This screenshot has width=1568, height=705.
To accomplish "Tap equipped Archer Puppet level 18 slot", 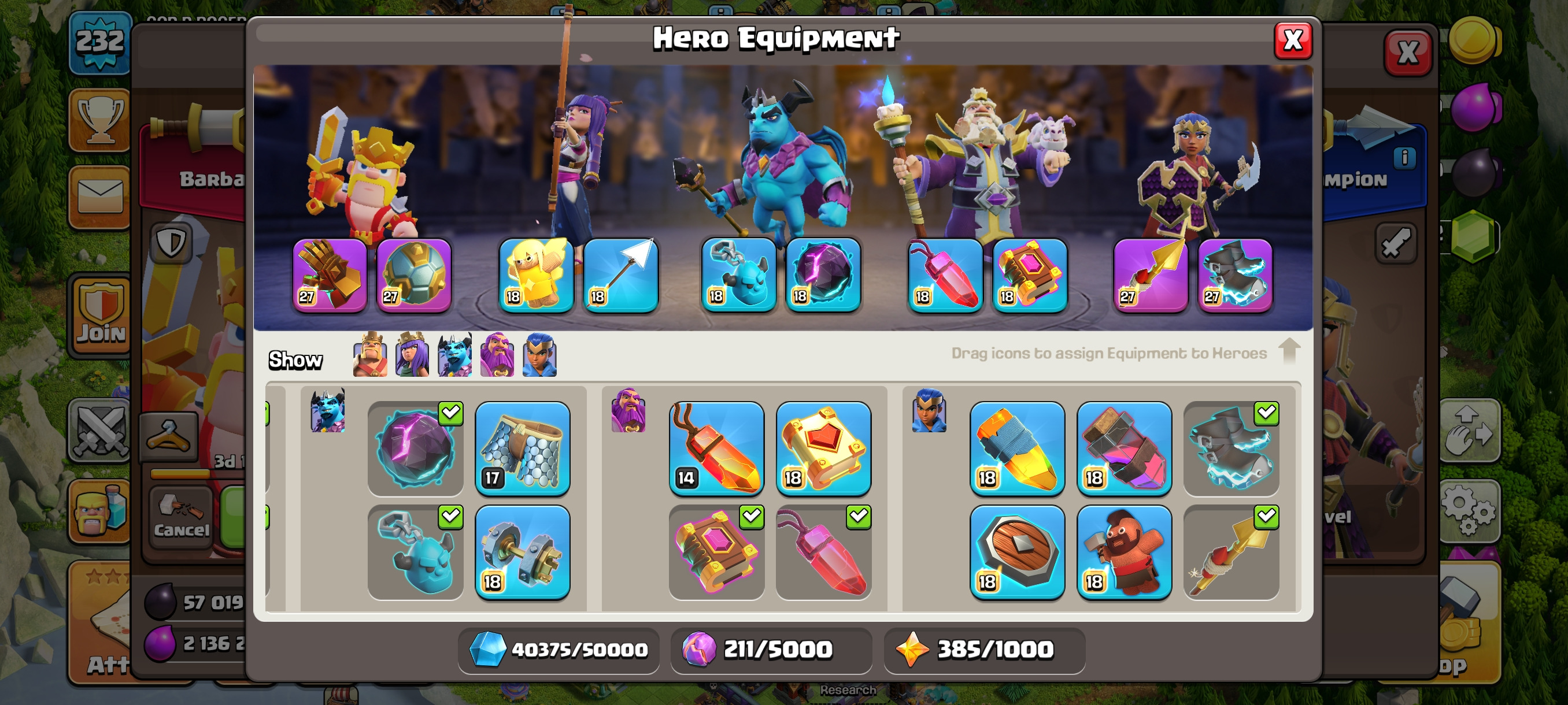I will 535,275.
